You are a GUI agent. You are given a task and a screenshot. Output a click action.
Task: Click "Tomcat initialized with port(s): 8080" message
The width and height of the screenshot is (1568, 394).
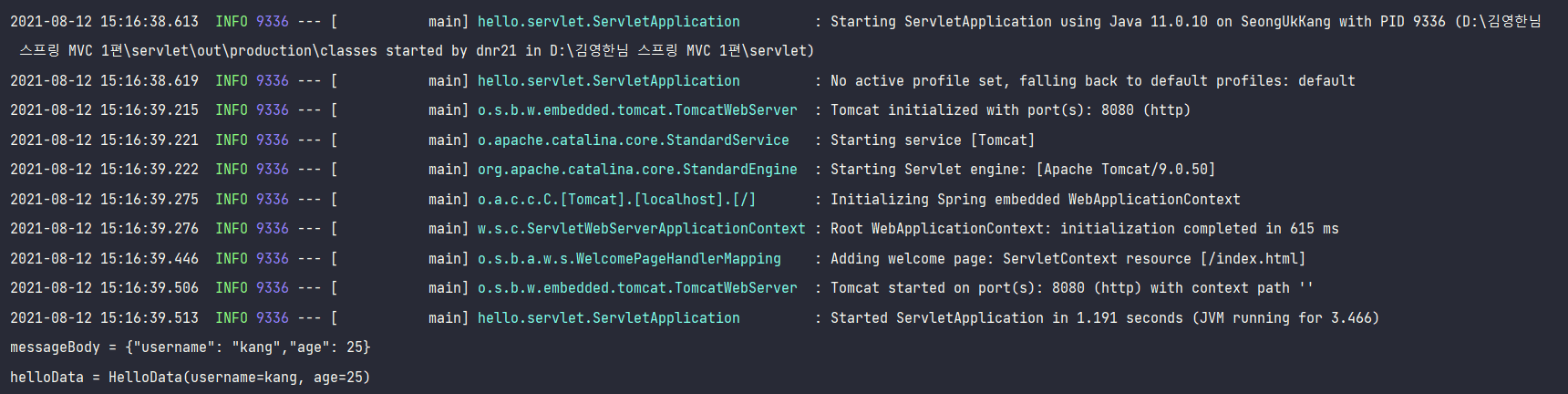[x=1010, y=110]
